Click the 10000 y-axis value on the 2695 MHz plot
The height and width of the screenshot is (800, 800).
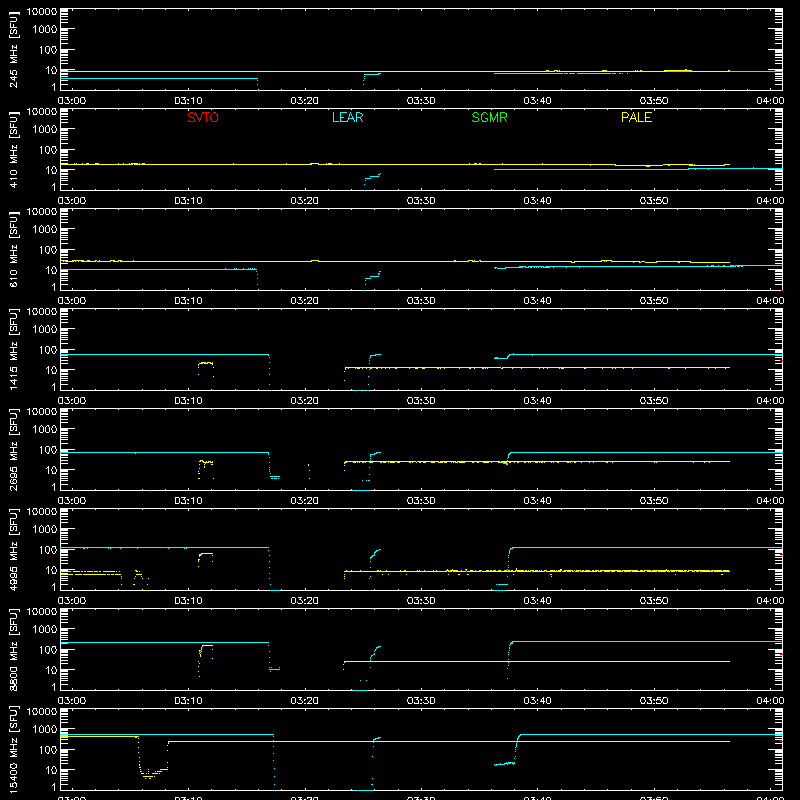pyautogui.click(x=42, y=411)
